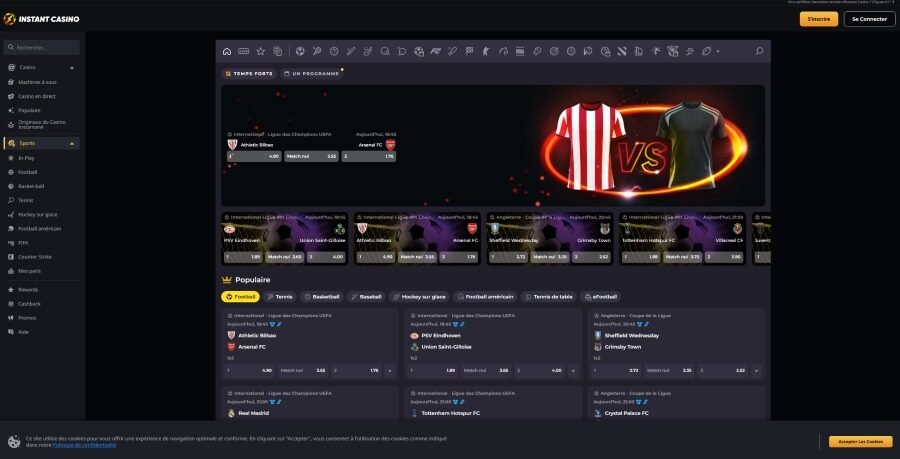Open Tottenham Hotspur carousel match card

point(682,239)
